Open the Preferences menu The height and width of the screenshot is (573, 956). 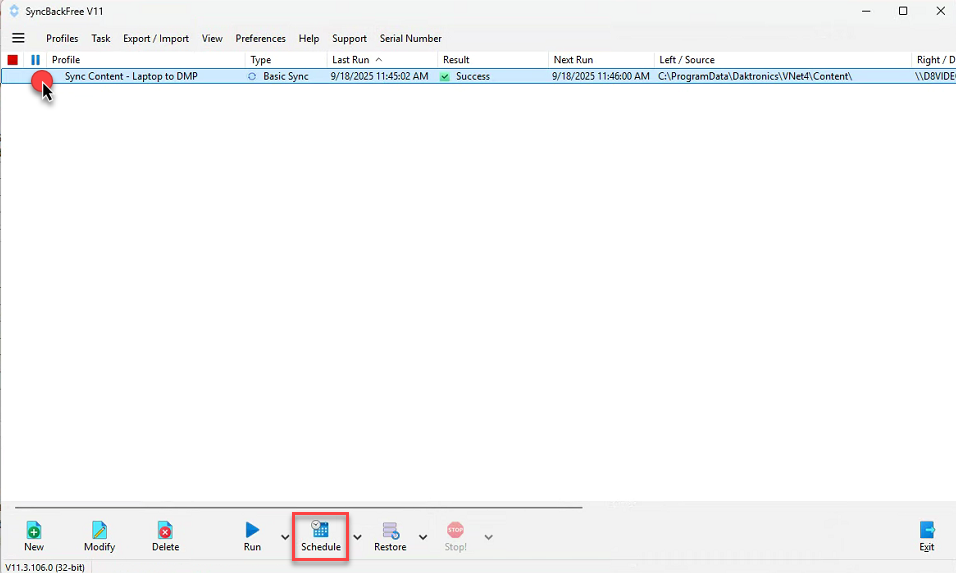[260, 39]
